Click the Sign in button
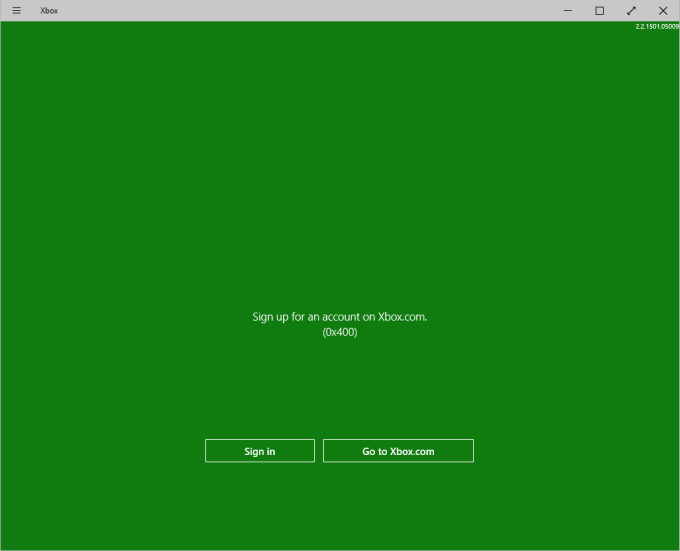 [x=260, y=451]
